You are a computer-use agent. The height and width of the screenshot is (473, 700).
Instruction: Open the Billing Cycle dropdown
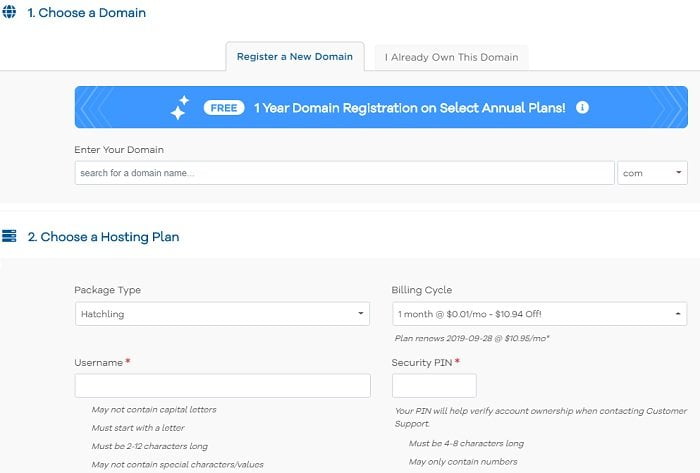pos(539,314)
